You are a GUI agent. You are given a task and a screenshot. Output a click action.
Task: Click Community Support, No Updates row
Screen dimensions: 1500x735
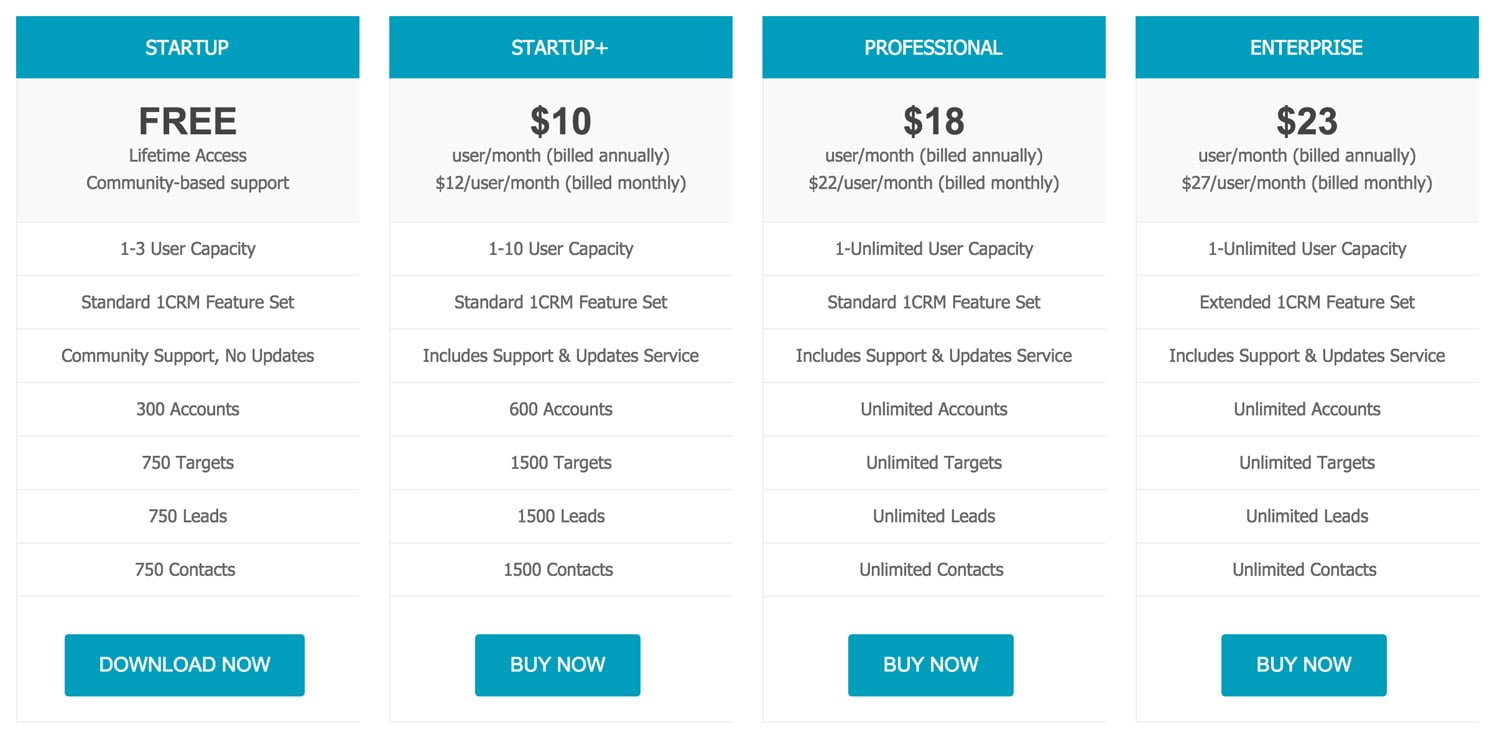(187, 356)
